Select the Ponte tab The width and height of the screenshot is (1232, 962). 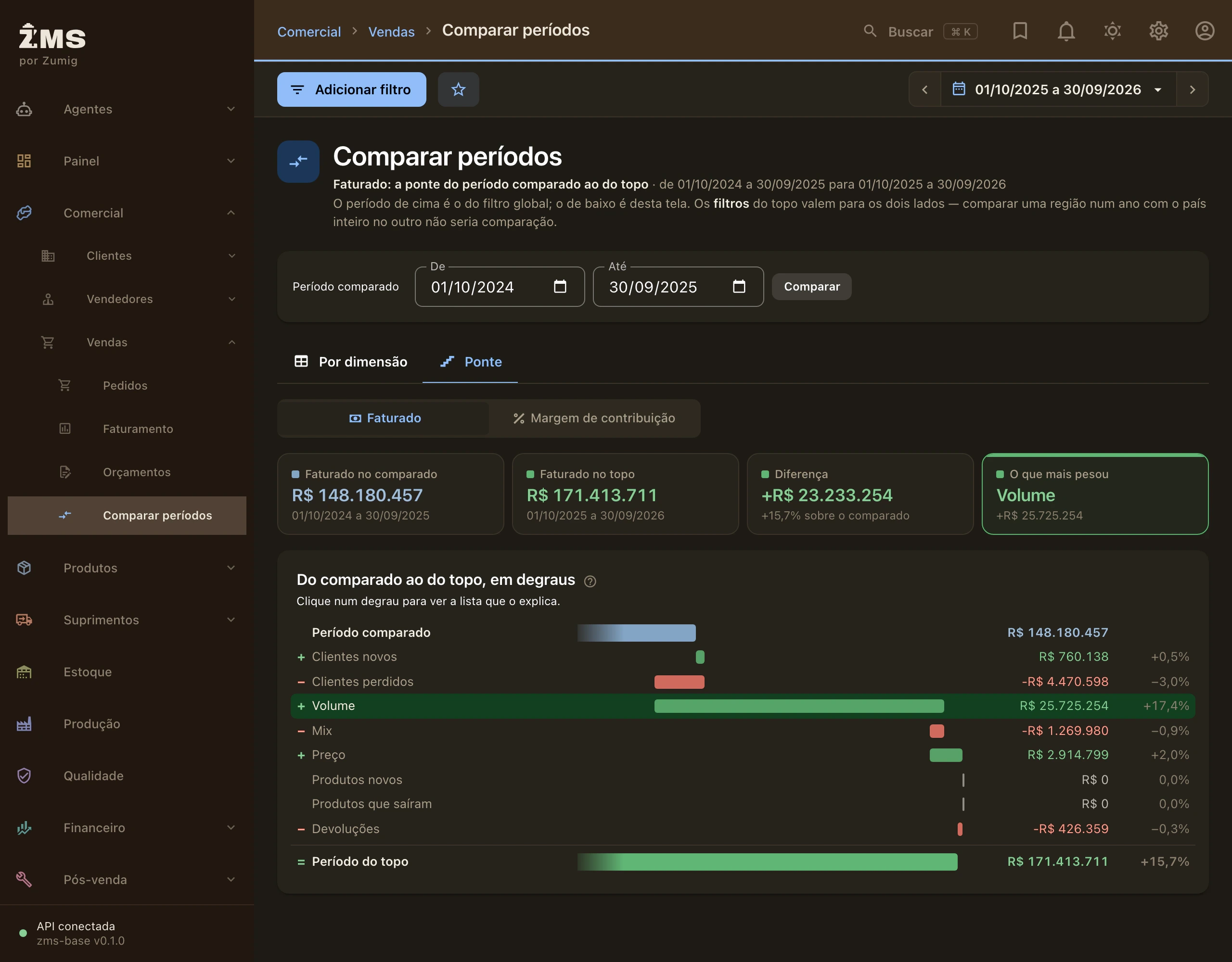point(471,362)
